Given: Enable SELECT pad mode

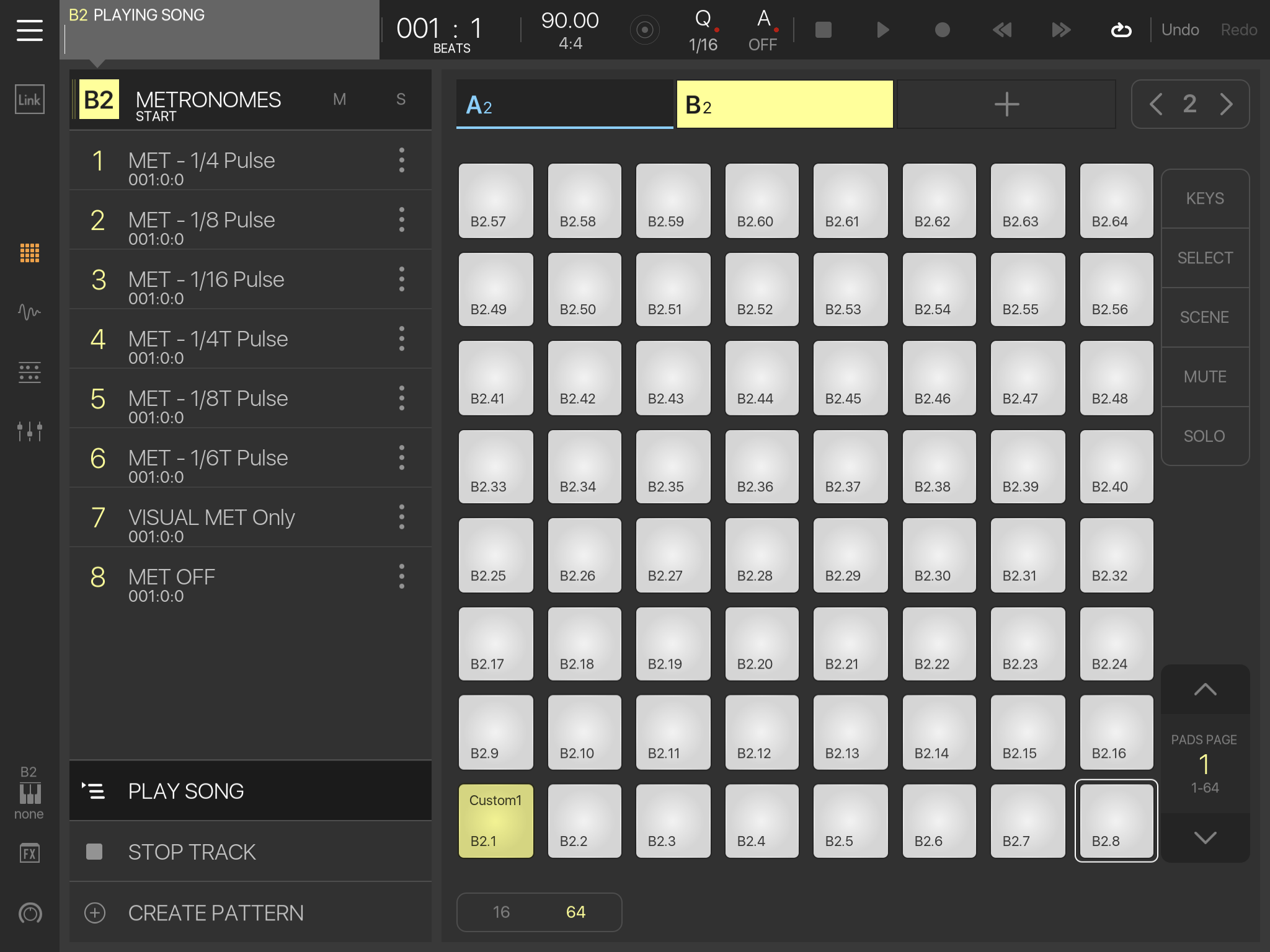Looking at the screenshot, I should [x=1205, y=258].
